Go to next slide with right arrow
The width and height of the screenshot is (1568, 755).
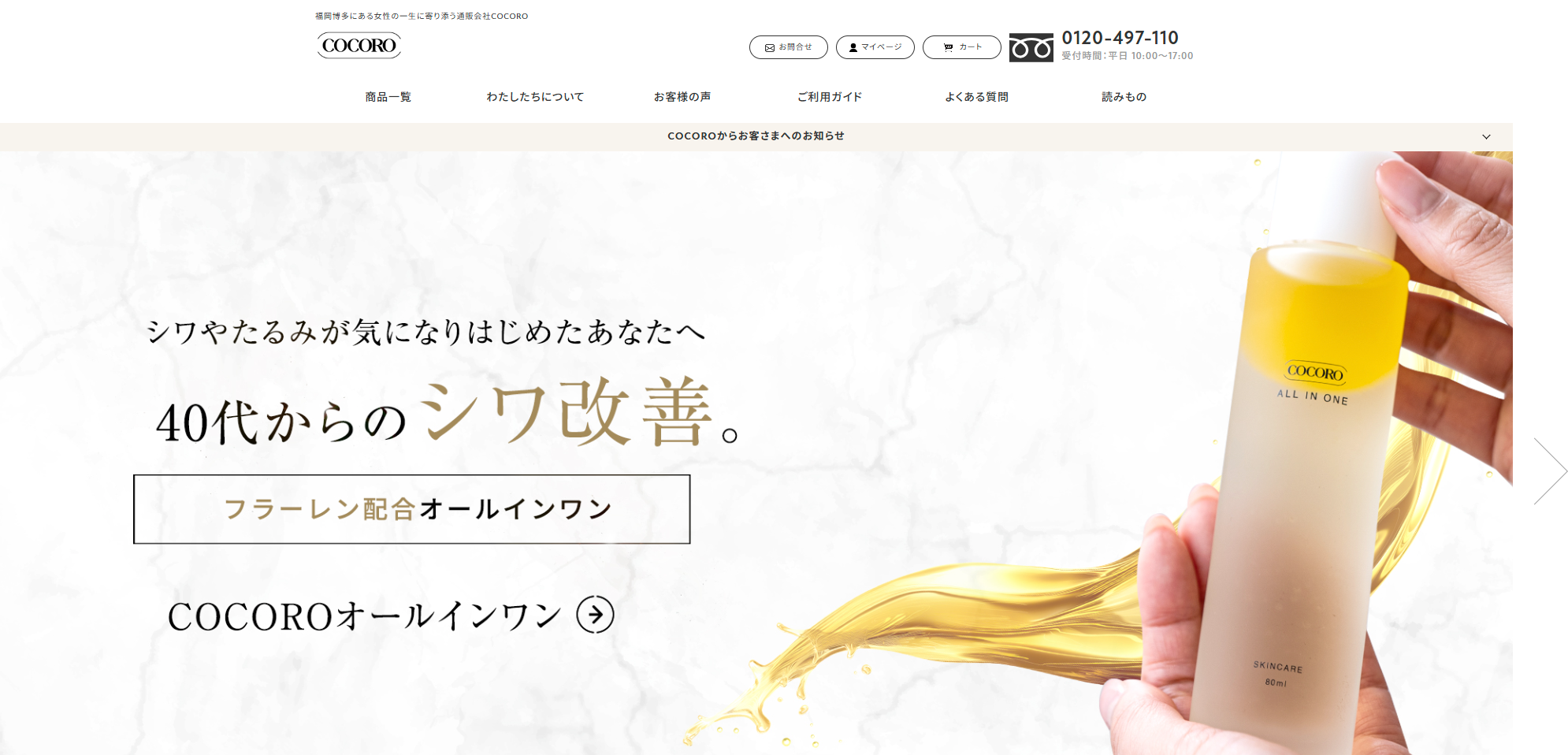pos(1550,470)
